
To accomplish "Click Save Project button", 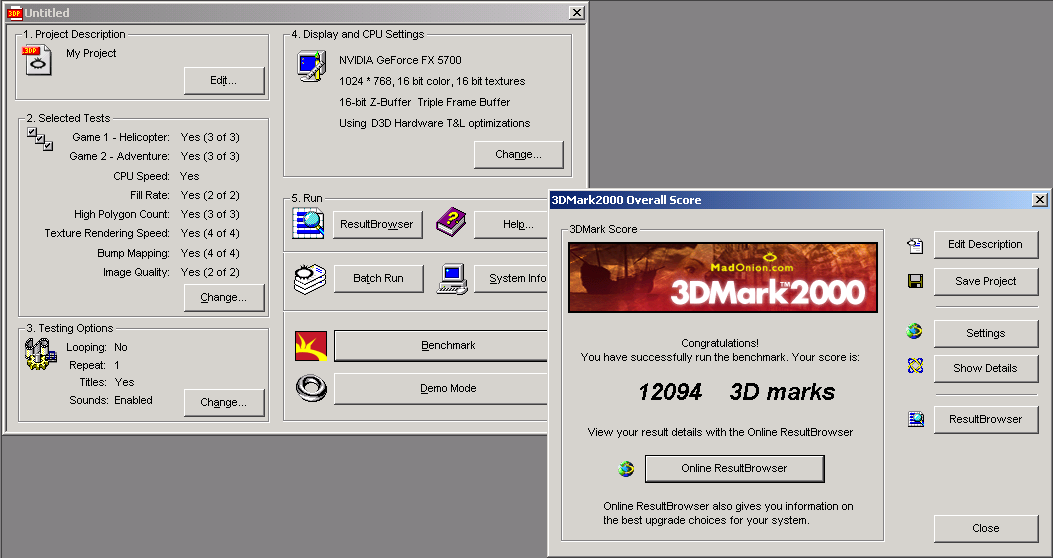I will click(986, 281).
